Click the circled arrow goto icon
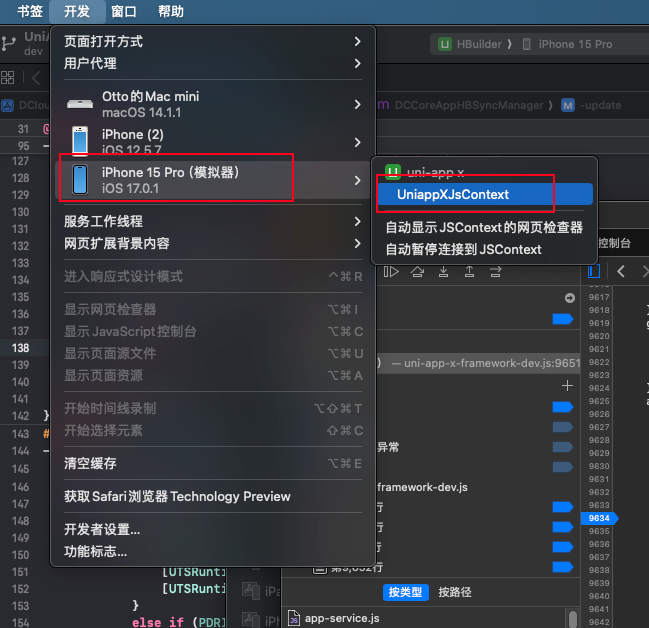649x628 pixels. (570, 298)
